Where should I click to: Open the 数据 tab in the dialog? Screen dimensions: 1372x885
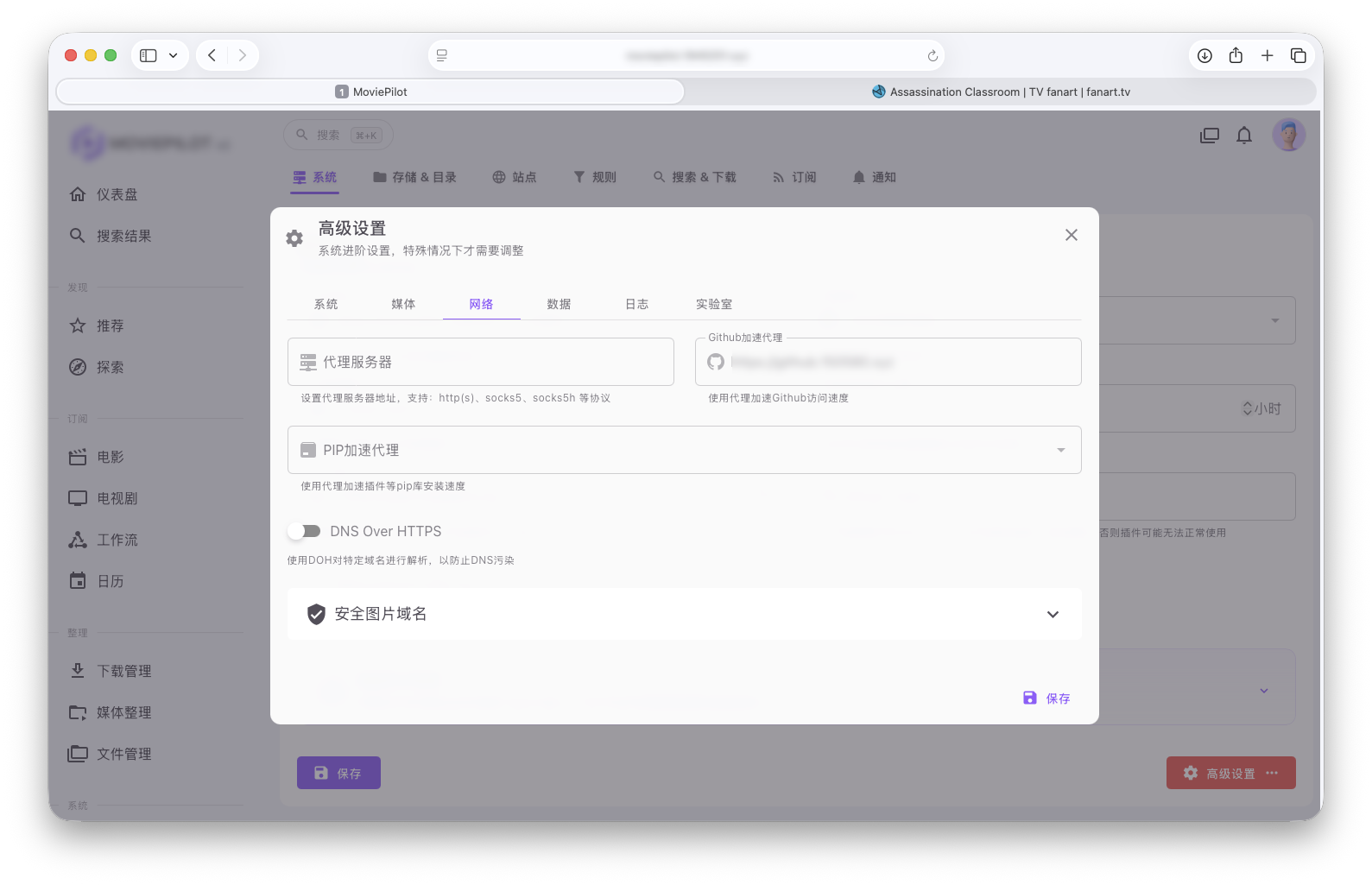pos(559,304)
